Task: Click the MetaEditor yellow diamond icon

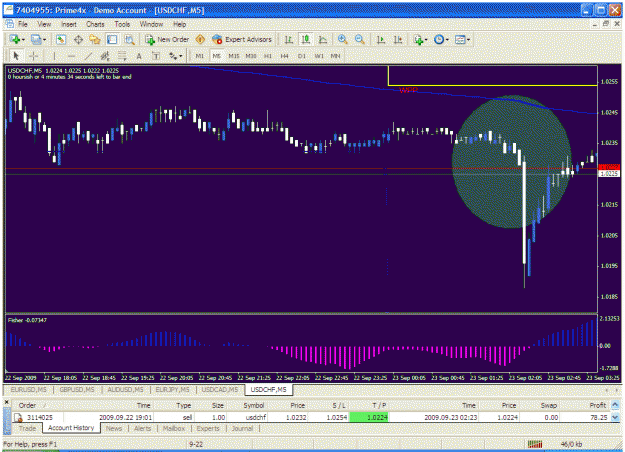Action: [200, 39]
